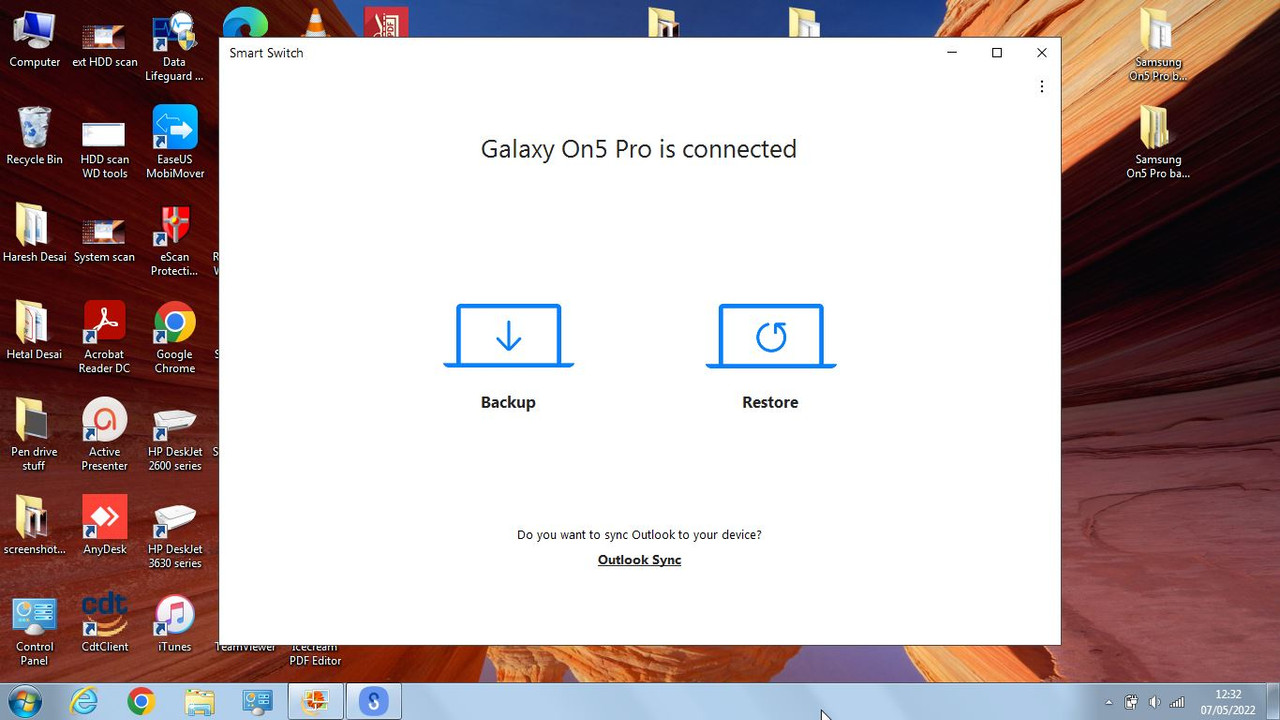Click the TeamViewer desktop label
1280x720 pixels.
tap(245, 647)
